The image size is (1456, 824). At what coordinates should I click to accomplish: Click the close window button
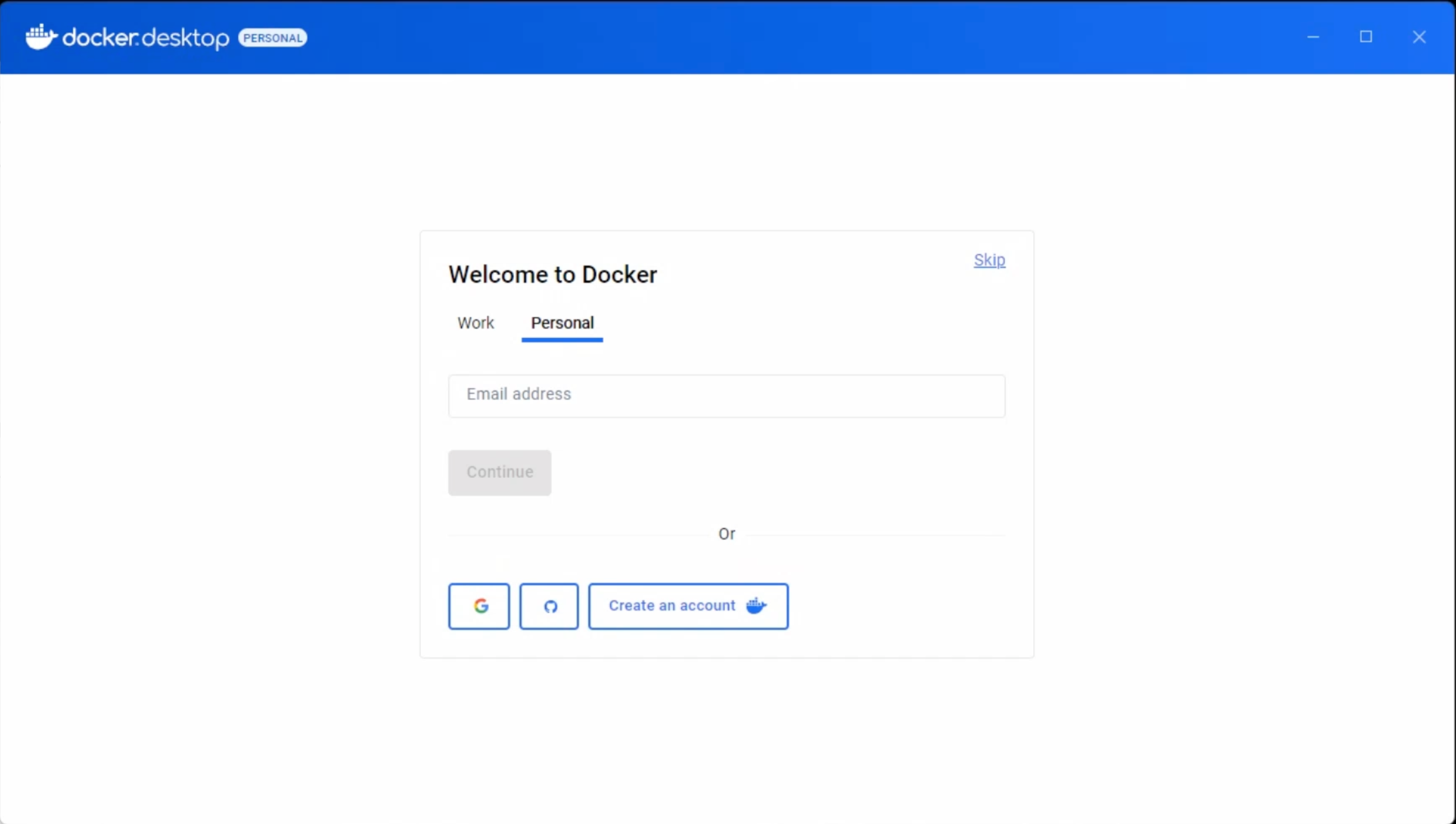coord(1421,37)
